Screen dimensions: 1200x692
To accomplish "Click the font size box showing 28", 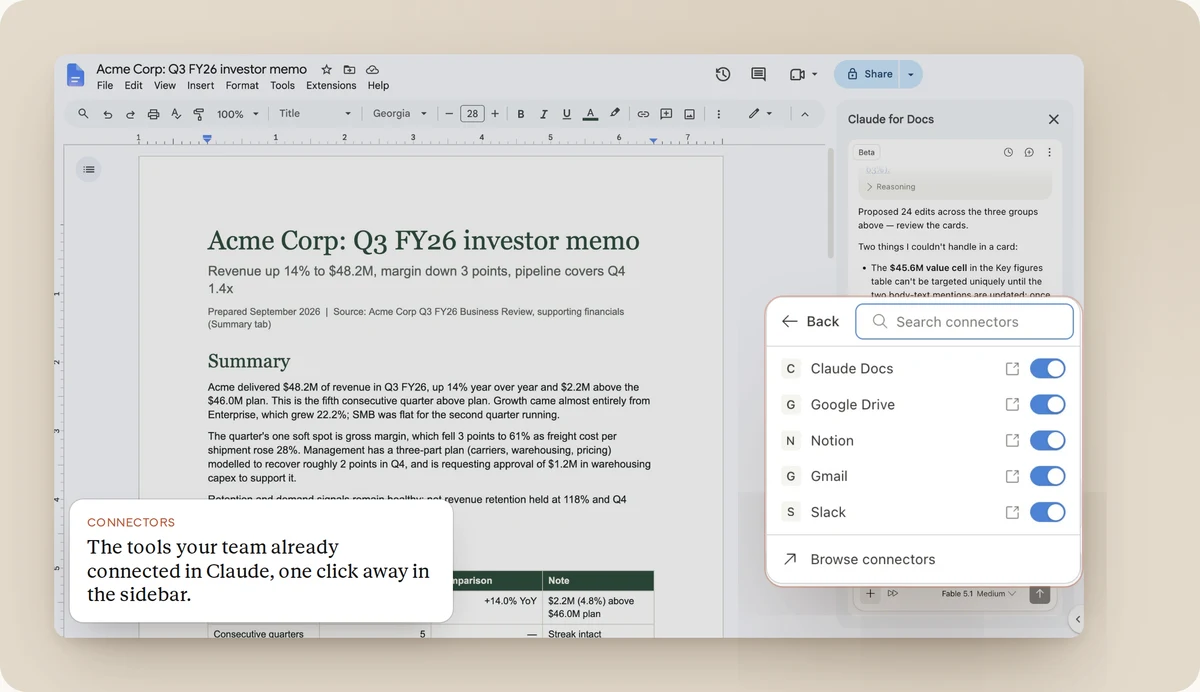I will click(x=472, y=114).
